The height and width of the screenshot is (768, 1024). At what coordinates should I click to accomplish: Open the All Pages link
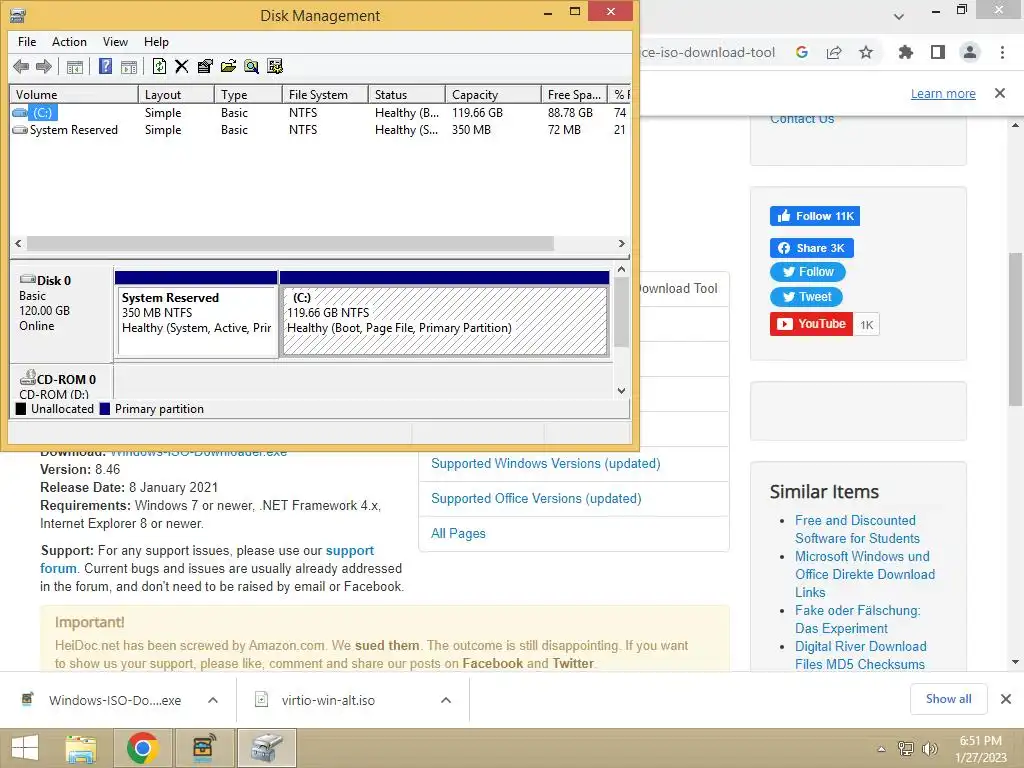[x=458, y=534]
